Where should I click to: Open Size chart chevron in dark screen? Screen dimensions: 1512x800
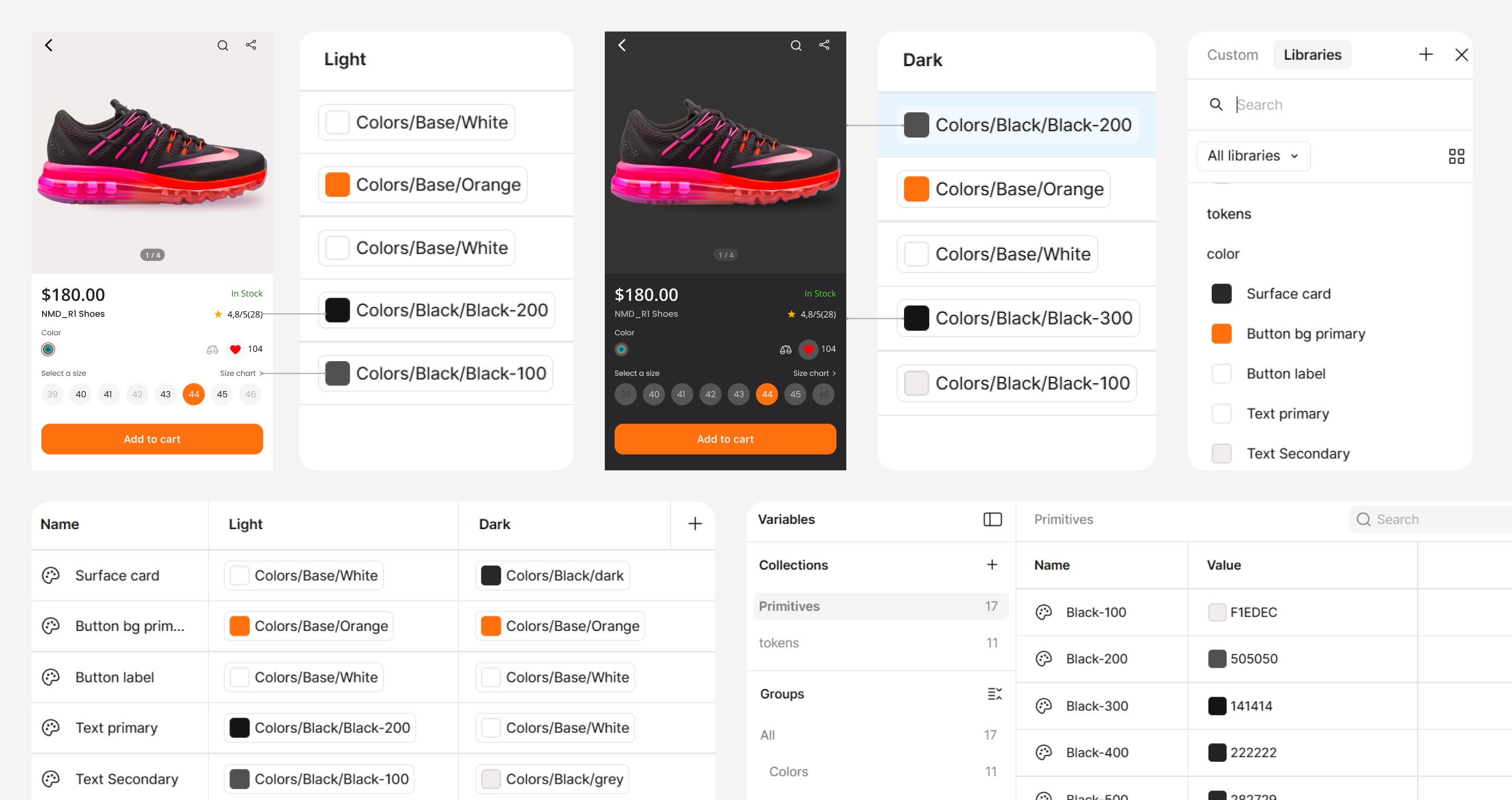834,373
